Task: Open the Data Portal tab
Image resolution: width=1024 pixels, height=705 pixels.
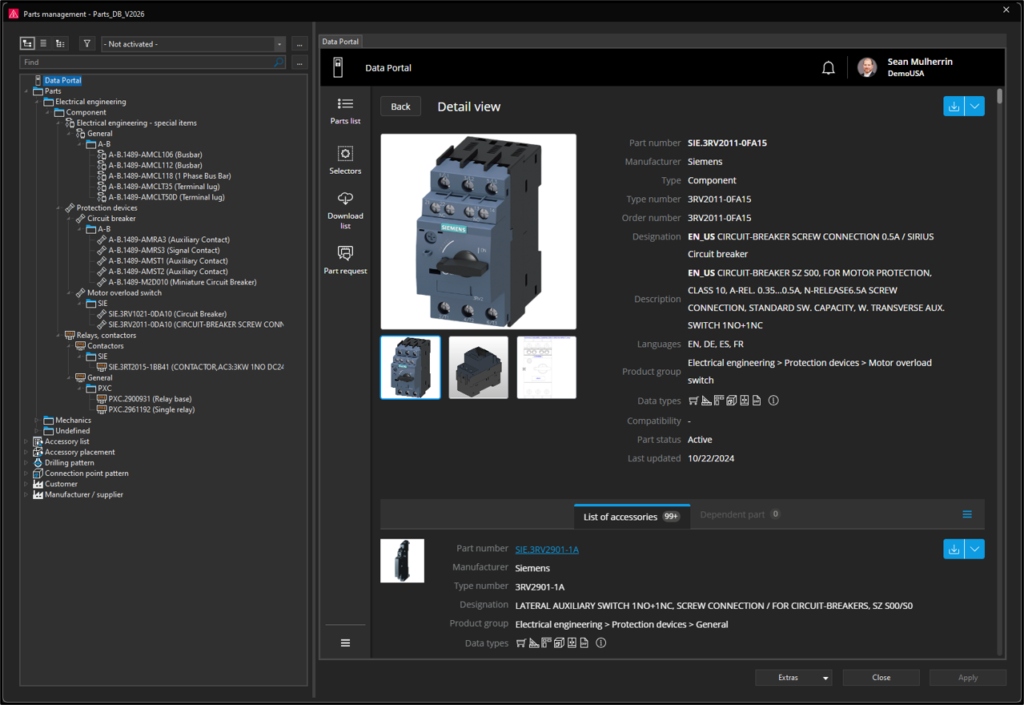Action: click(340, 41)
